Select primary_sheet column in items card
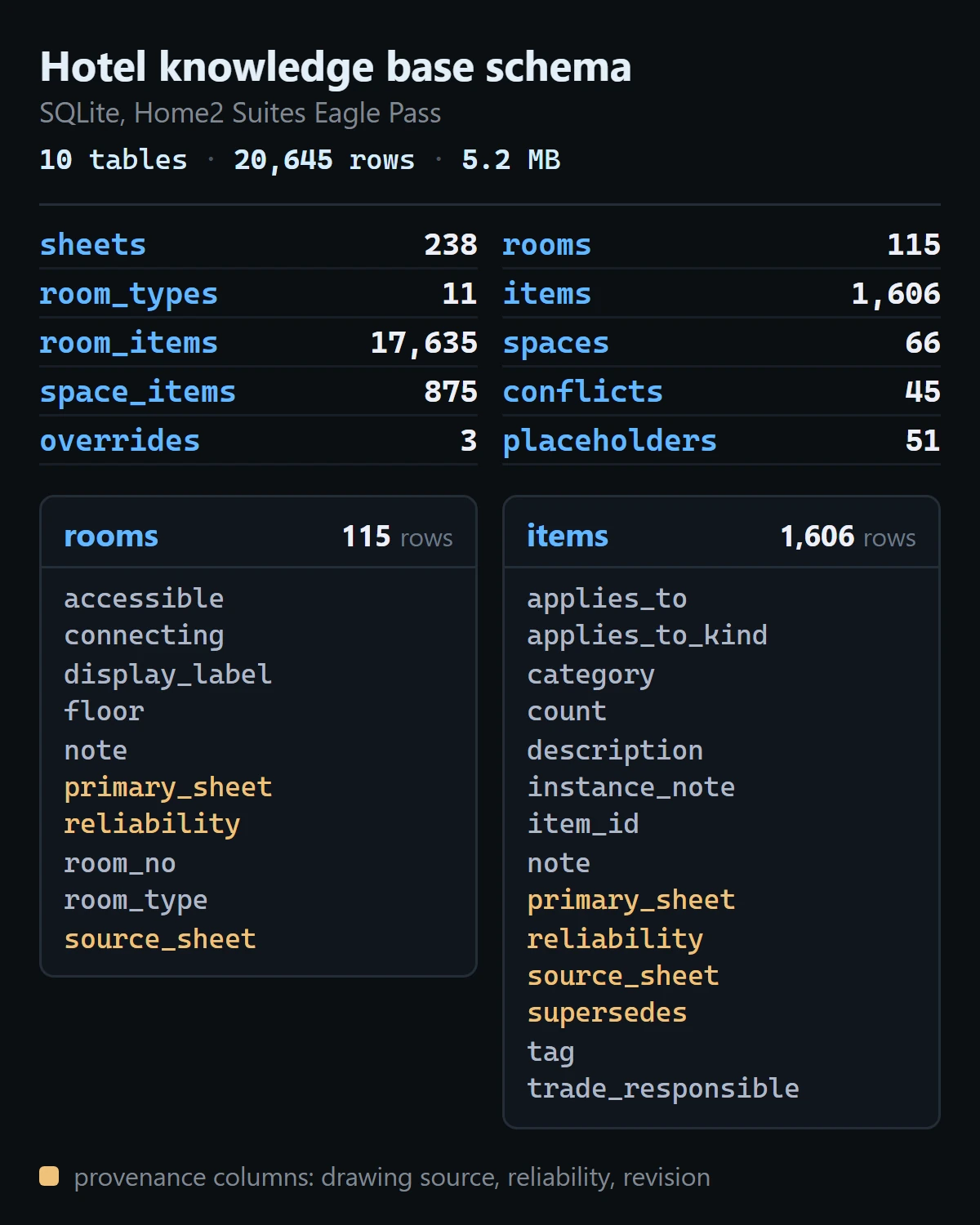Screen dimensions: 980x1225 click(x=631, y=901)
